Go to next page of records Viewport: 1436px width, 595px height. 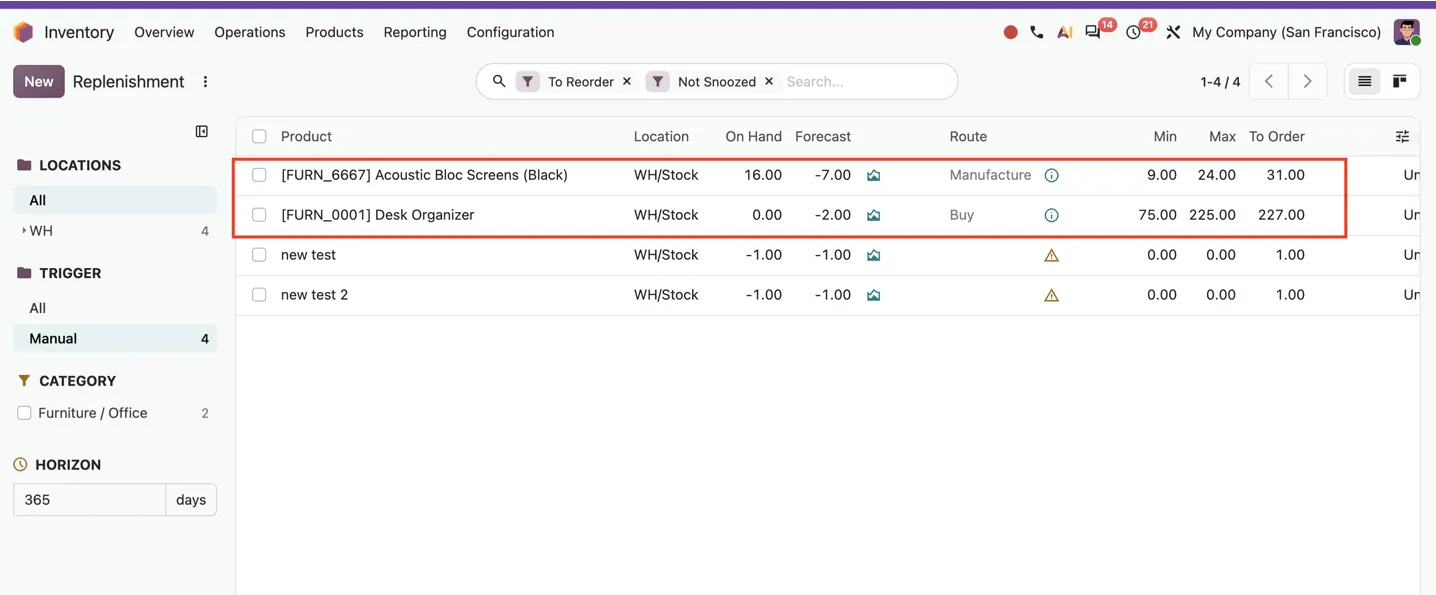pyautogui.click(x=1307, y=82)
